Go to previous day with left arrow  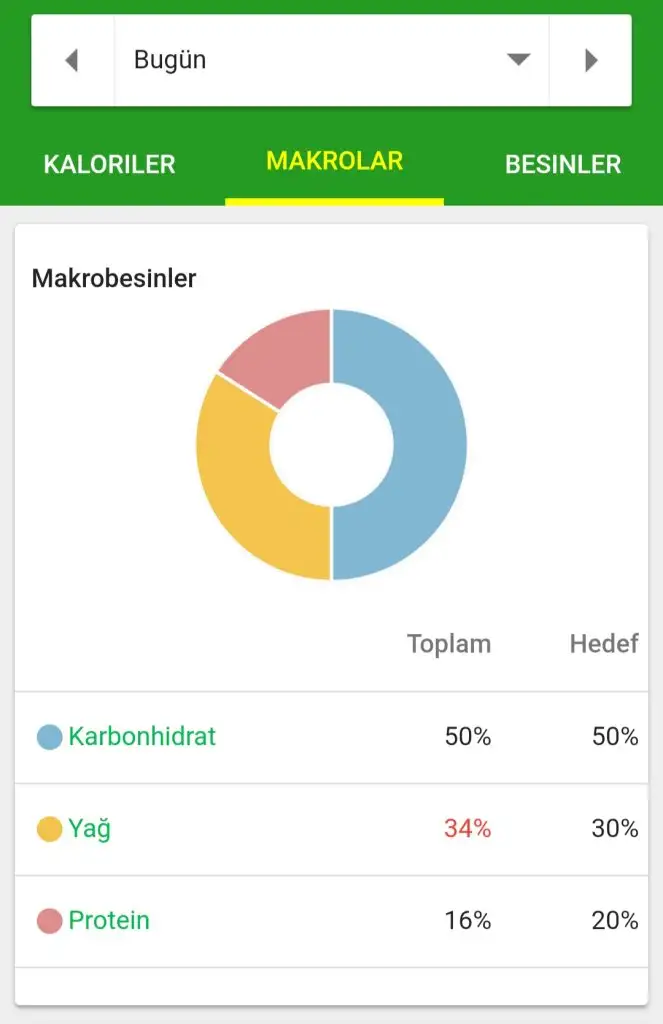point(72,60)
